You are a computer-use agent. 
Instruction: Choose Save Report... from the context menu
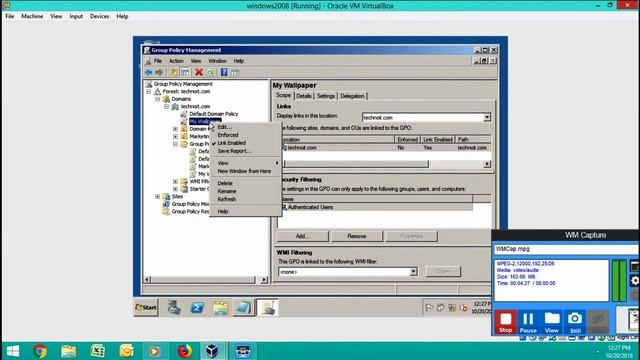click(234, 151)
